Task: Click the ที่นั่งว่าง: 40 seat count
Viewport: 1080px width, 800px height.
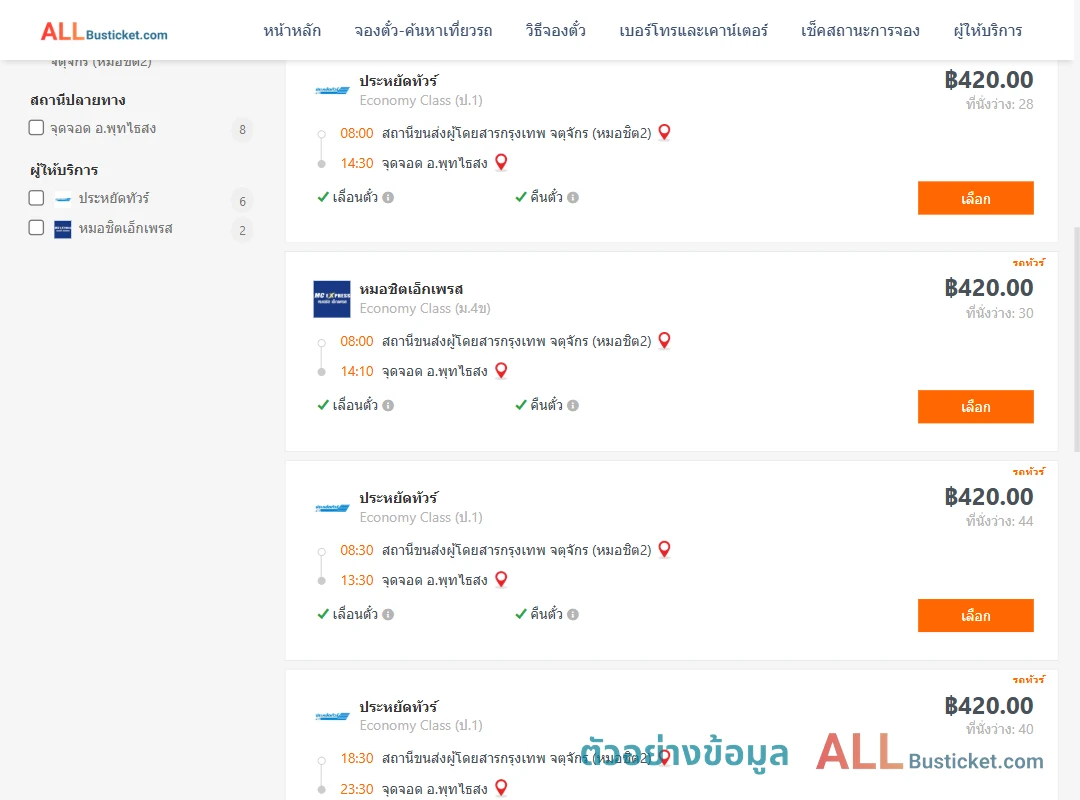Action: [x=999, y=730]
